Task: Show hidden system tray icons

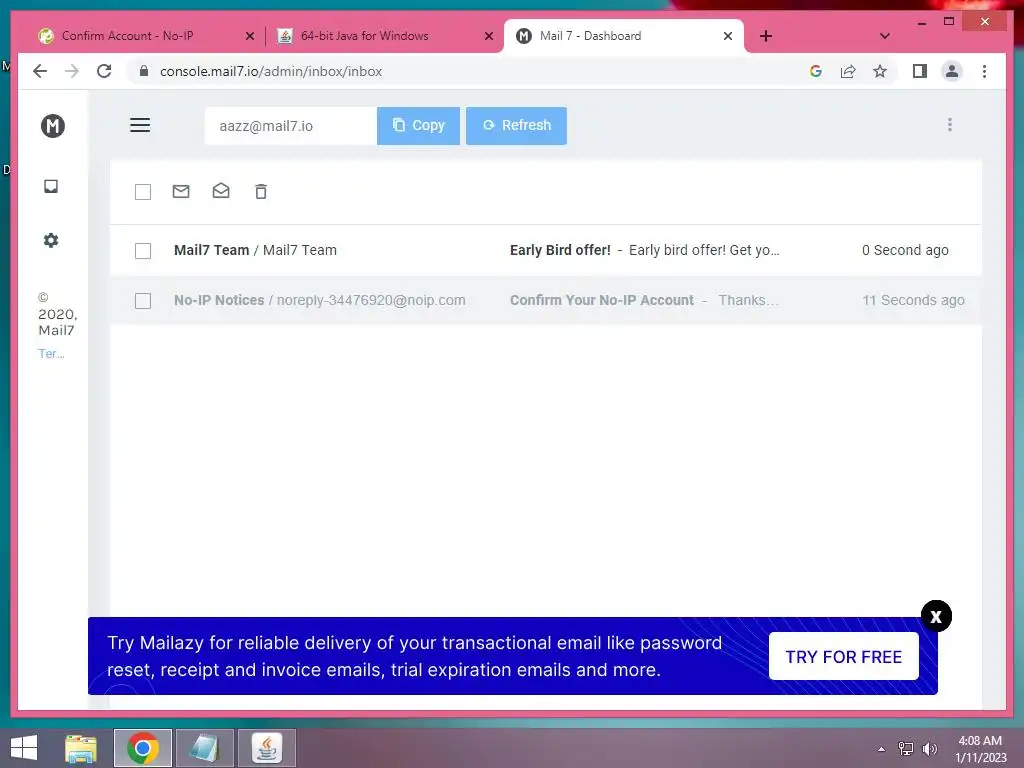Action: [882, 749]
